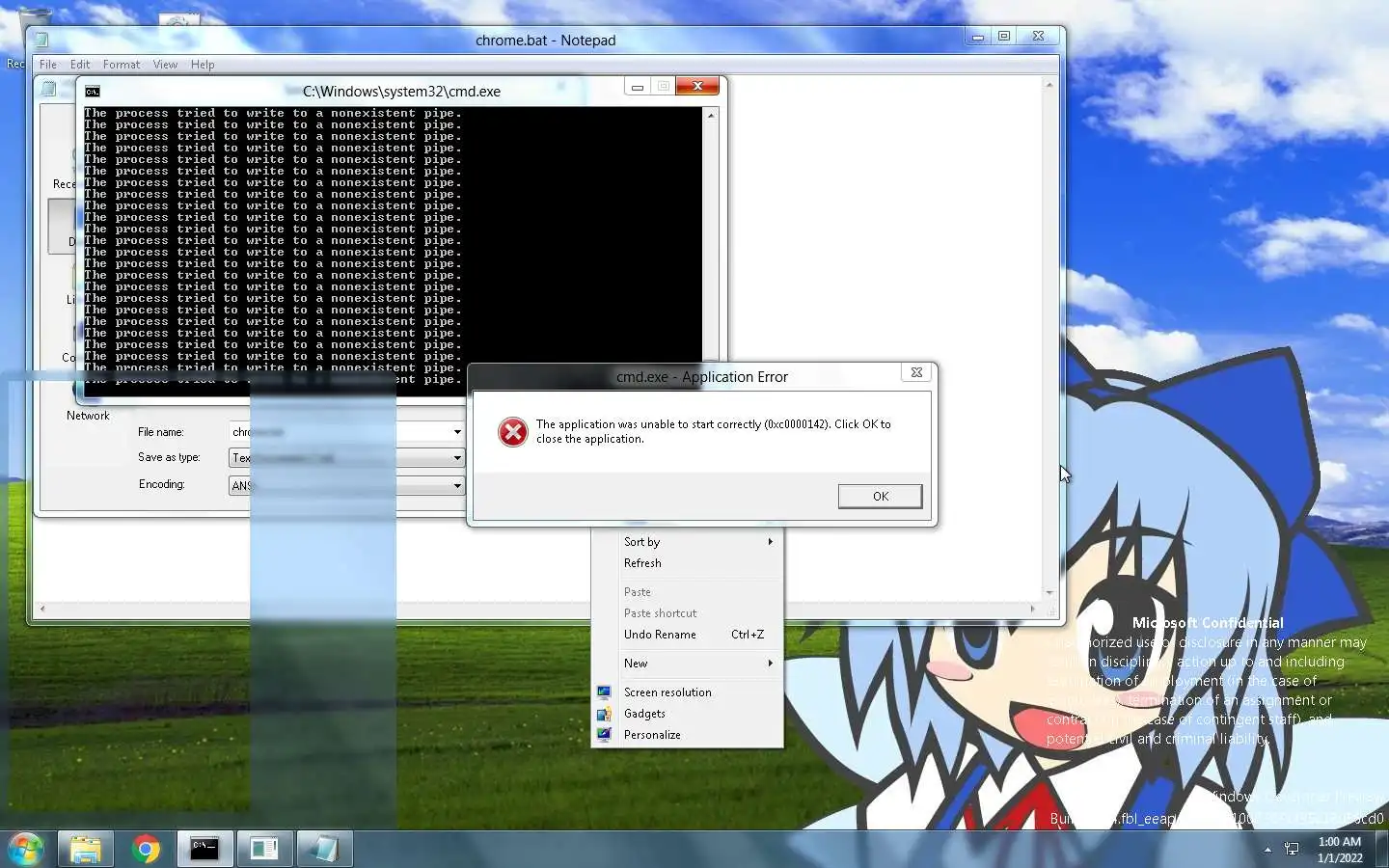The image size is (1389, 868).
Task: Close the cmd.exe window
Action: coord(697,86)
